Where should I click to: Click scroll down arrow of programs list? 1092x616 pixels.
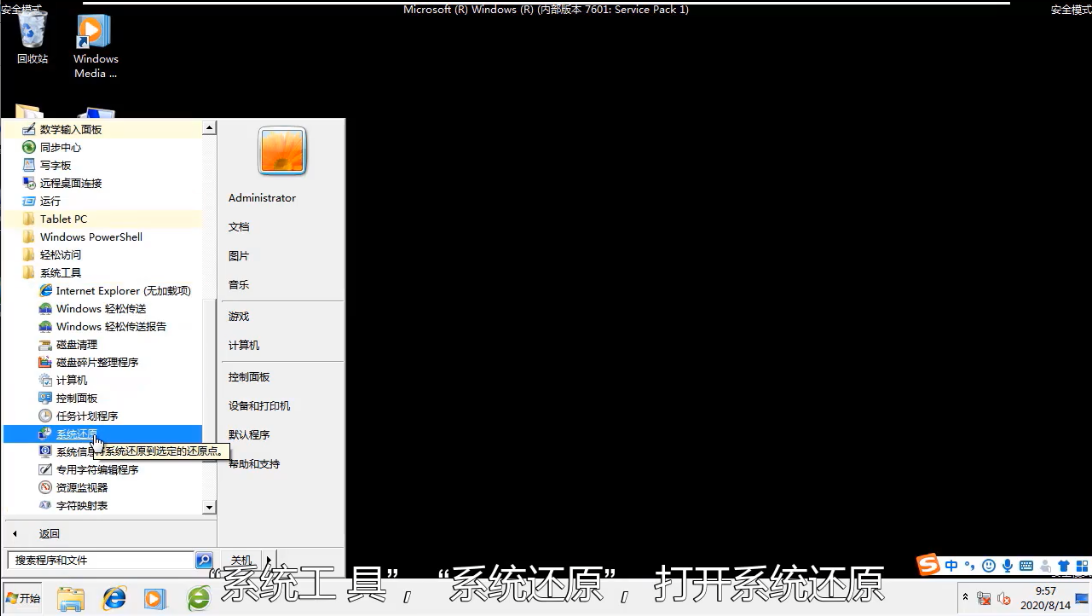[209, 507]
